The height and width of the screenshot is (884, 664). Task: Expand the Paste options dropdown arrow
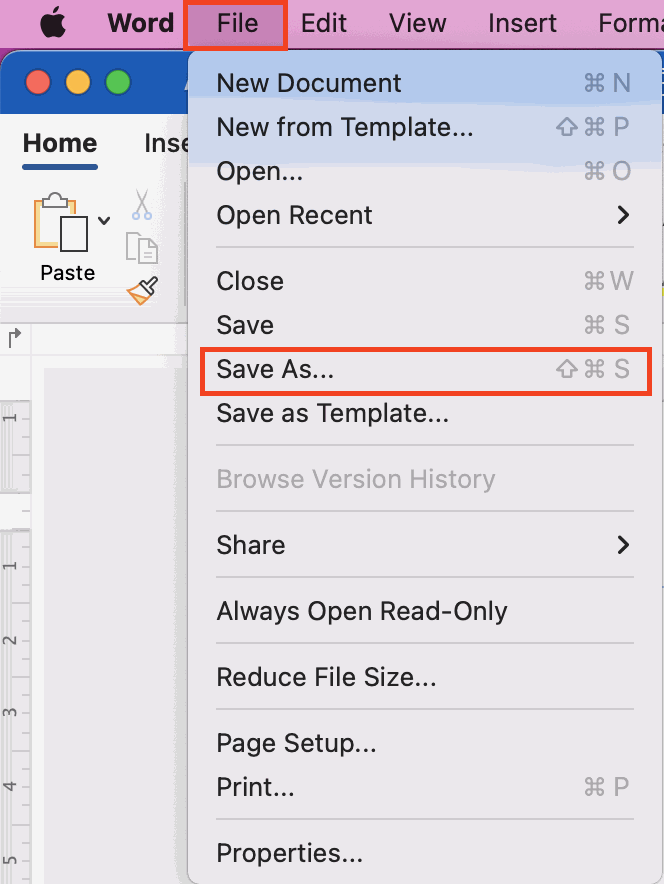point(104,220)
